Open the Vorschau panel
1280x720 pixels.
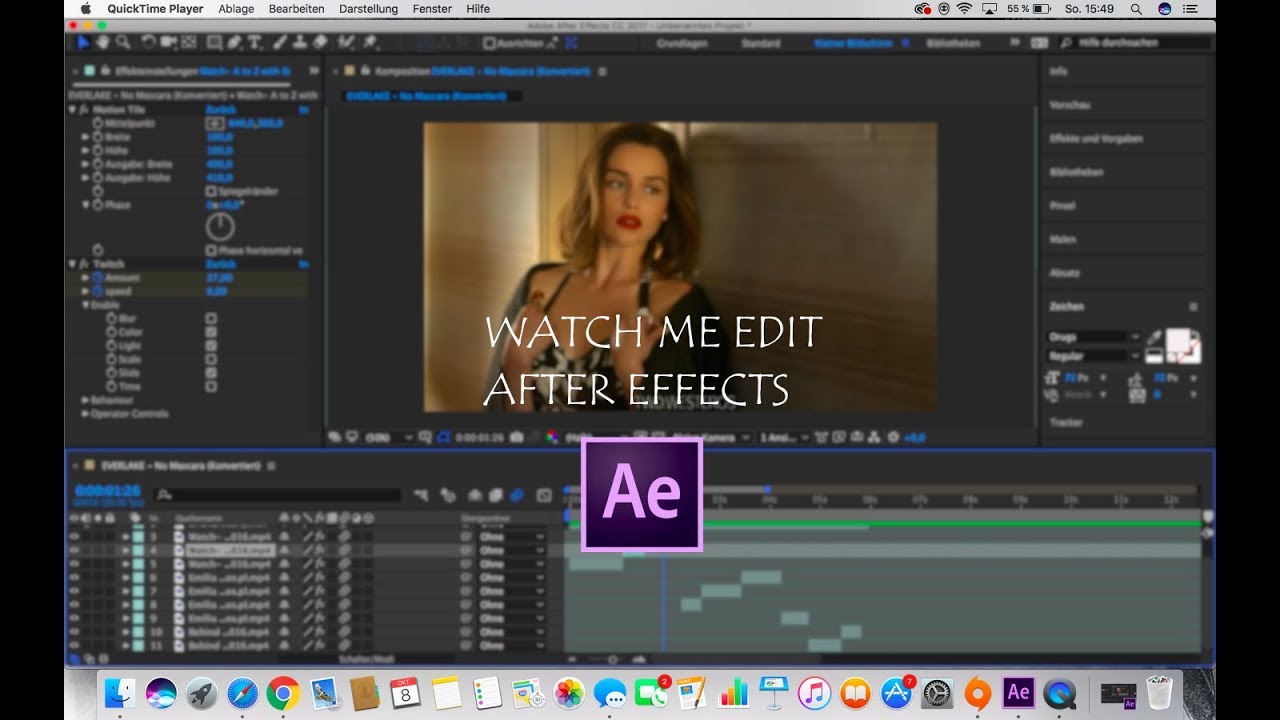point(1070,105)
